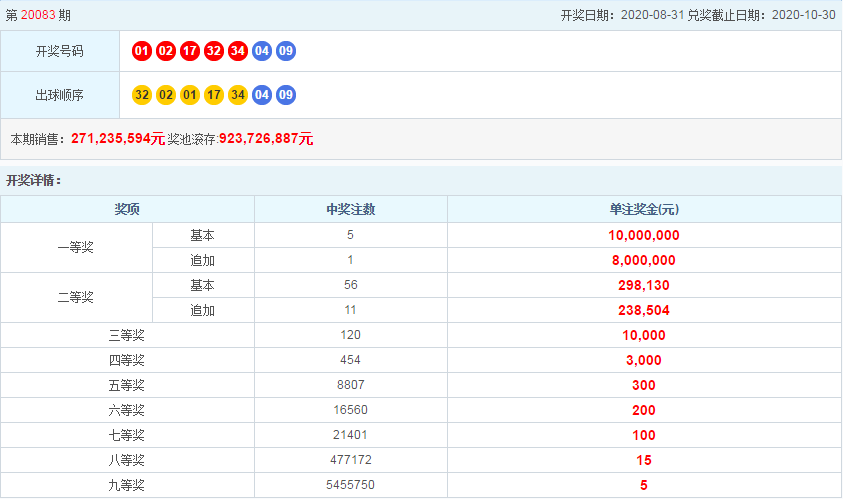The width and height of the screenshot is (843, 499).
Task: Click seventh prize amount 100
Action: (644, 436)
